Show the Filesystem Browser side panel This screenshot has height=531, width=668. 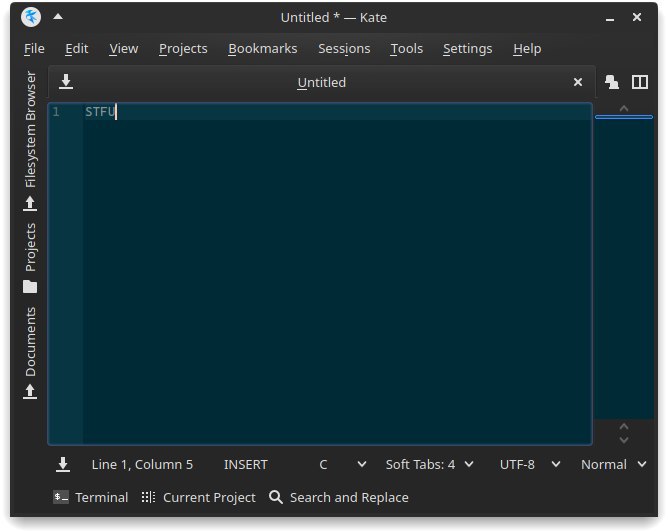[30, 129]
